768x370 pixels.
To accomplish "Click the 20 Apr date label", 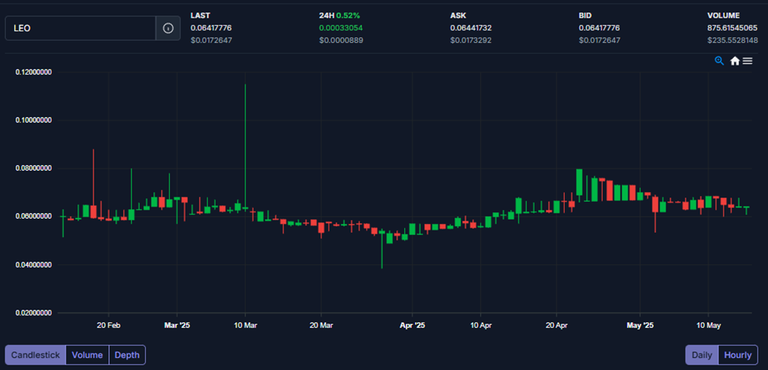I will click(556, 325).
